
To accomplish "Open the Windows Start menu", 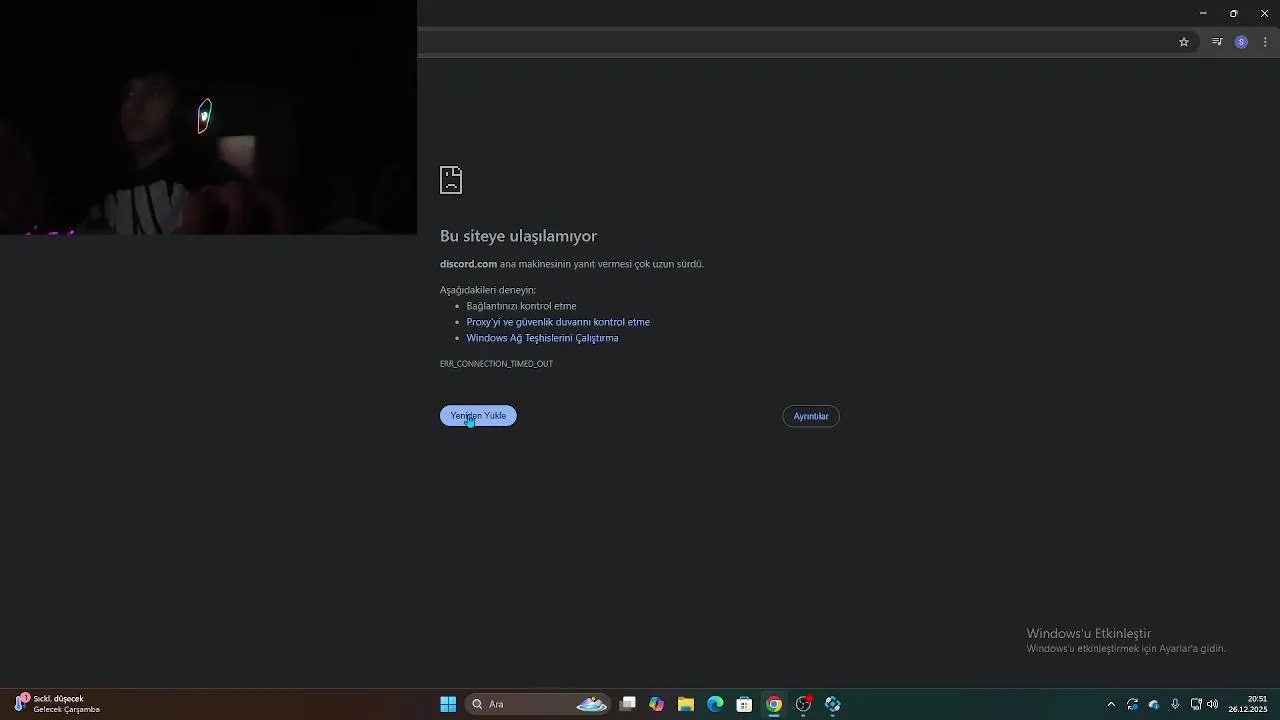I will [x=448, y=704].
